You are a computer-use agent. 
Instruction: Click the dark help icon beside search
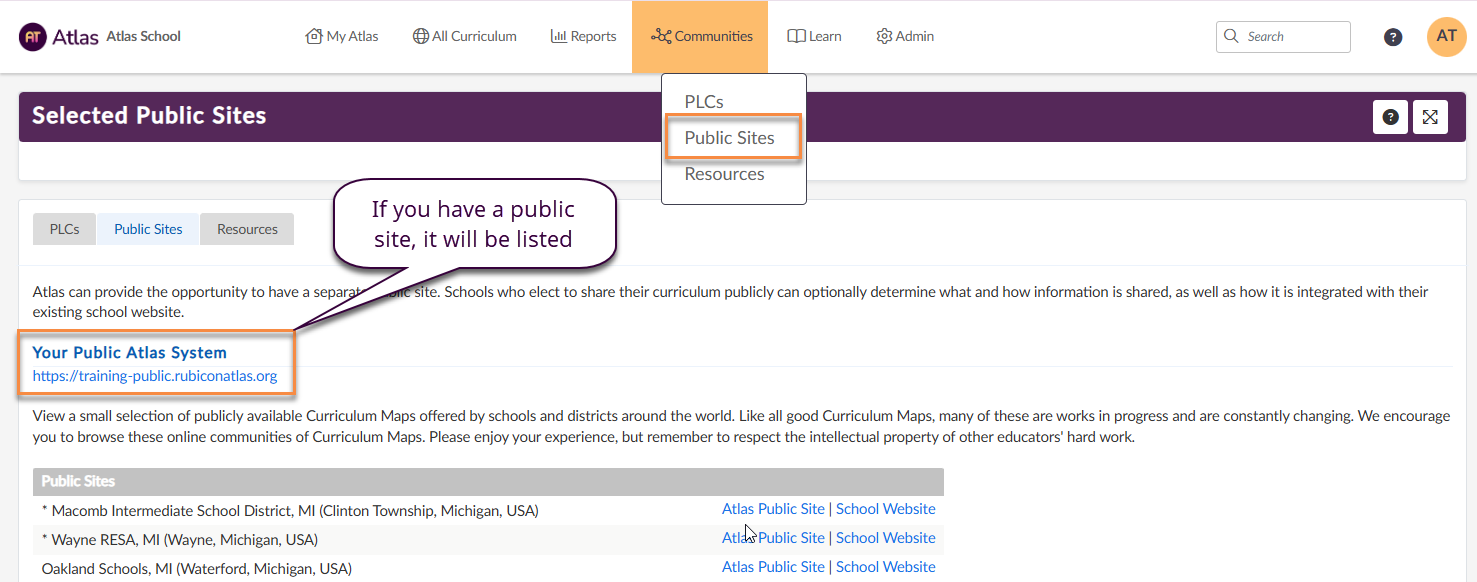1393,37
